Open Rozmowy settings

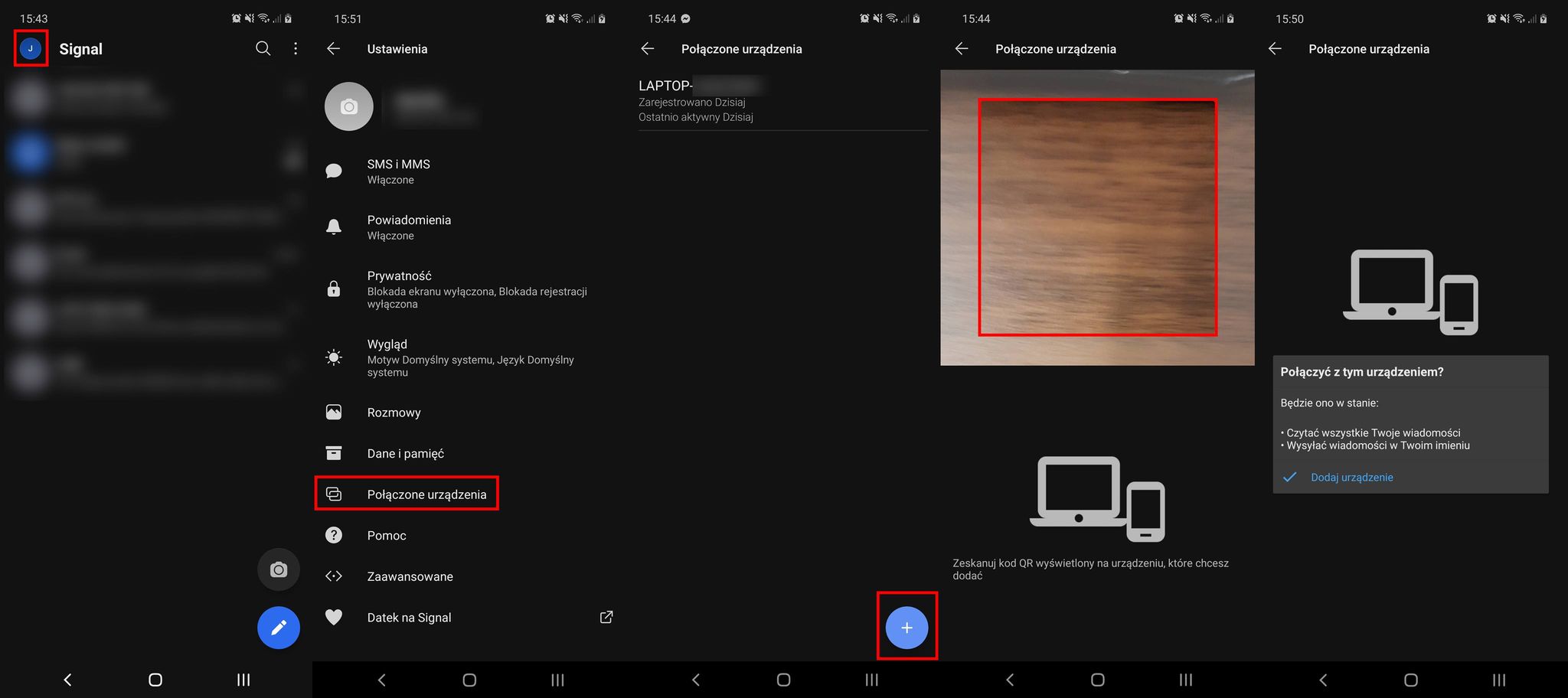pyautogui.click(x=469, y=413)
